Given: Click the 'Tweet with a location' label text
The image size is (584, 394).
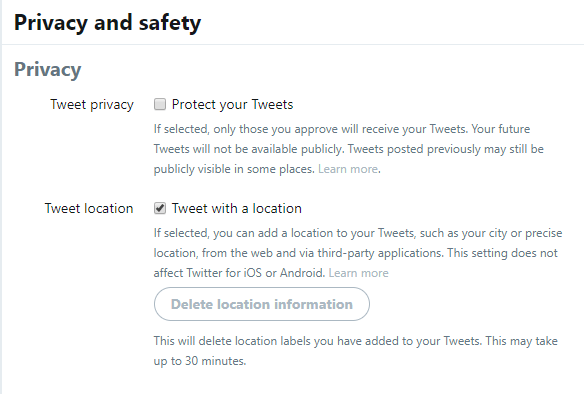Looking at the screenshot, I should point(237,209).
